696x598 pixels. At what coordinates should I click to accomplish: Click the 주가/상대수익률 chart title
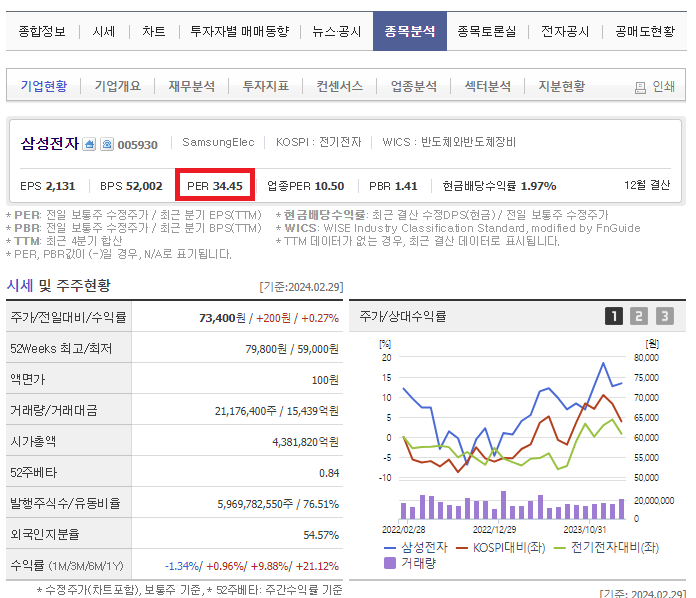tap(403, 317)
